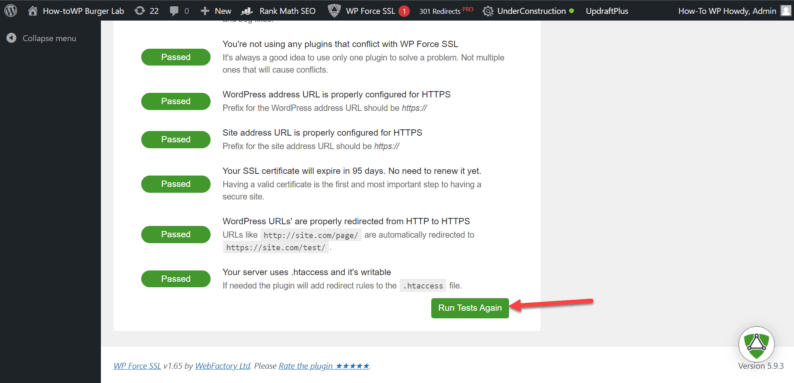
Task: Open the WP Force SSL footer link
Action: (137, 366)
